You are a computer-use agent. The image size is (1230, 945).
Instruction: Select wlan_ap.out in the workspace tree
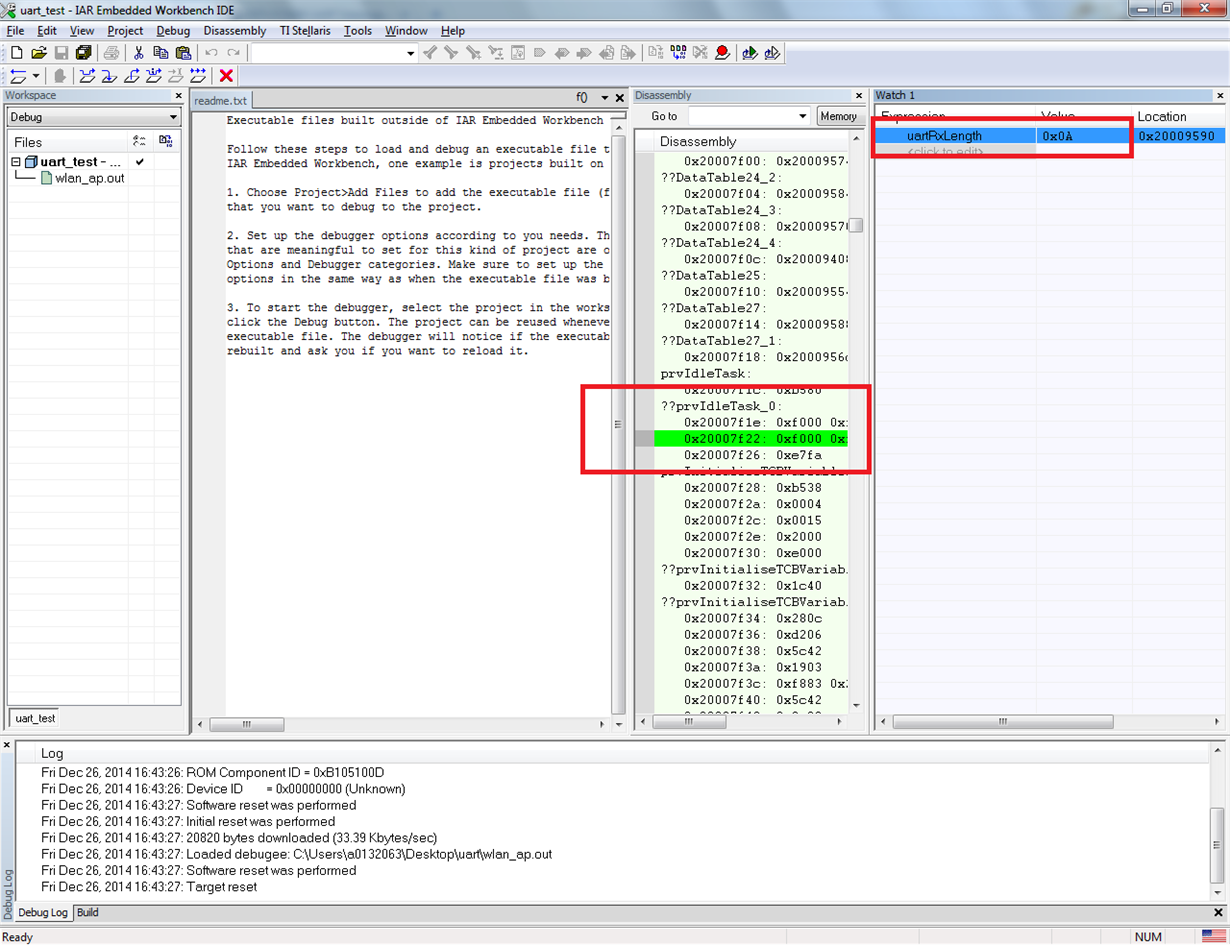click(89, 178)
